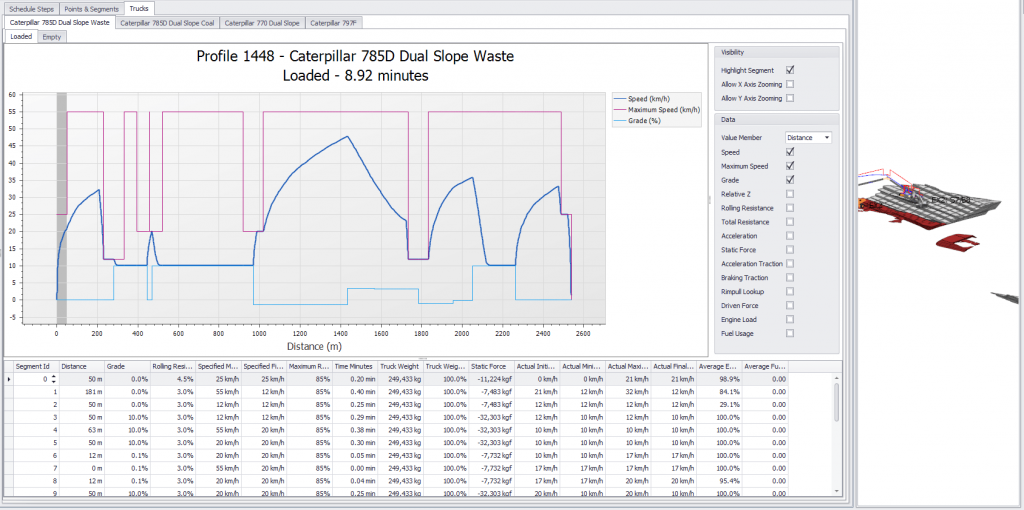
Task: Disable the Highlight Segment checkbox
Action: (x=790, y=70)
